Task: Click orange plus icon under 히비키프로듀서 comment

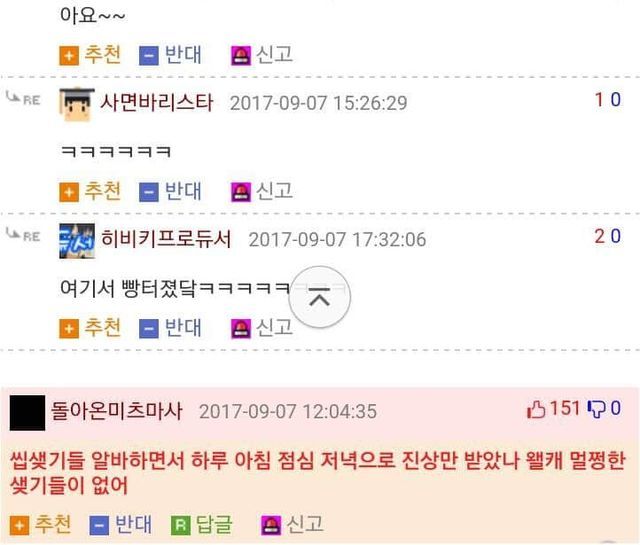Action: pyautogui.click(x=69, y=328)
